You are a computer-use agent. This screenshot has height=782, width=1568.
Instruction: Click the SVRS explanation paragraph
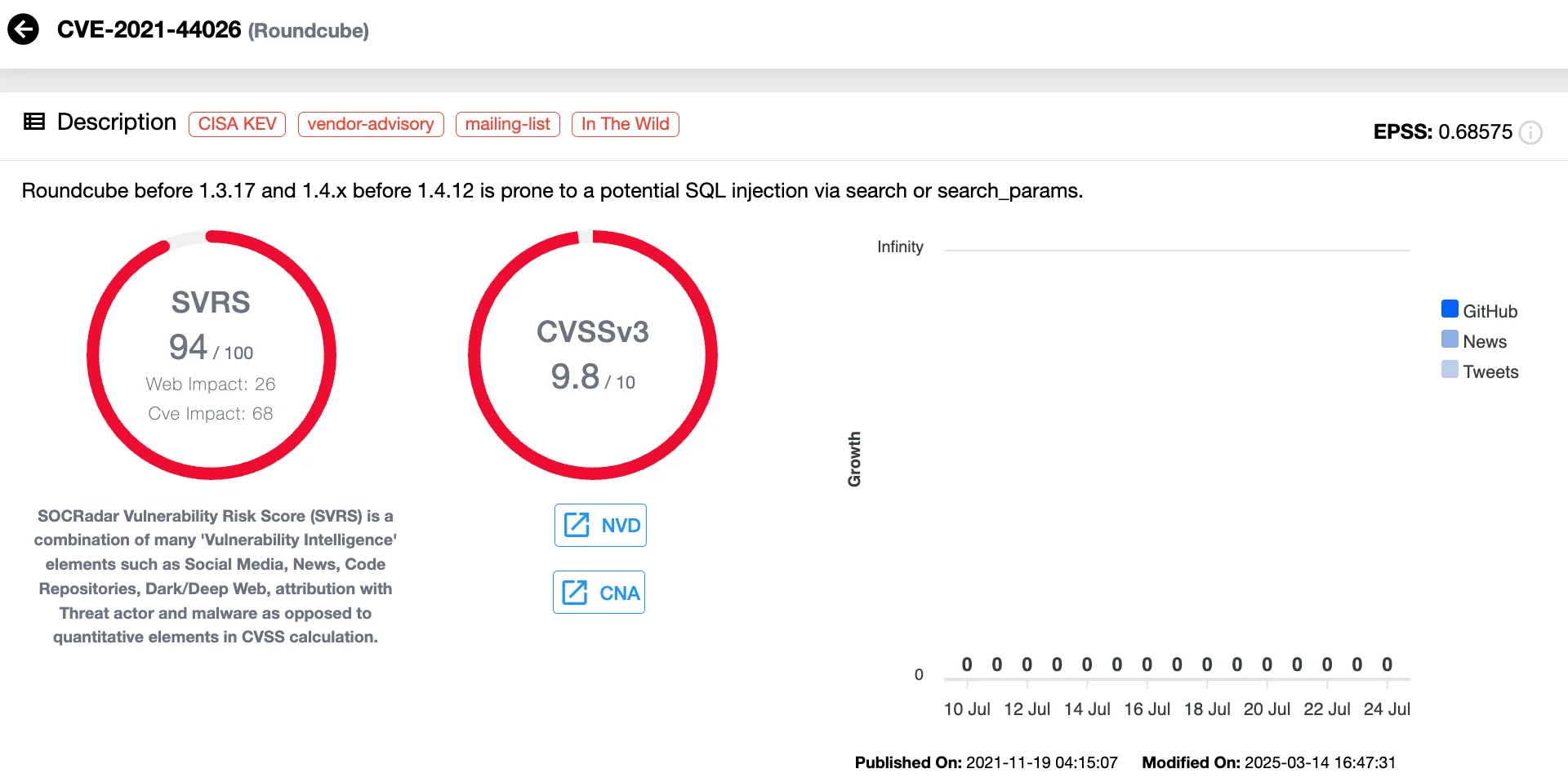coord(216,576)
